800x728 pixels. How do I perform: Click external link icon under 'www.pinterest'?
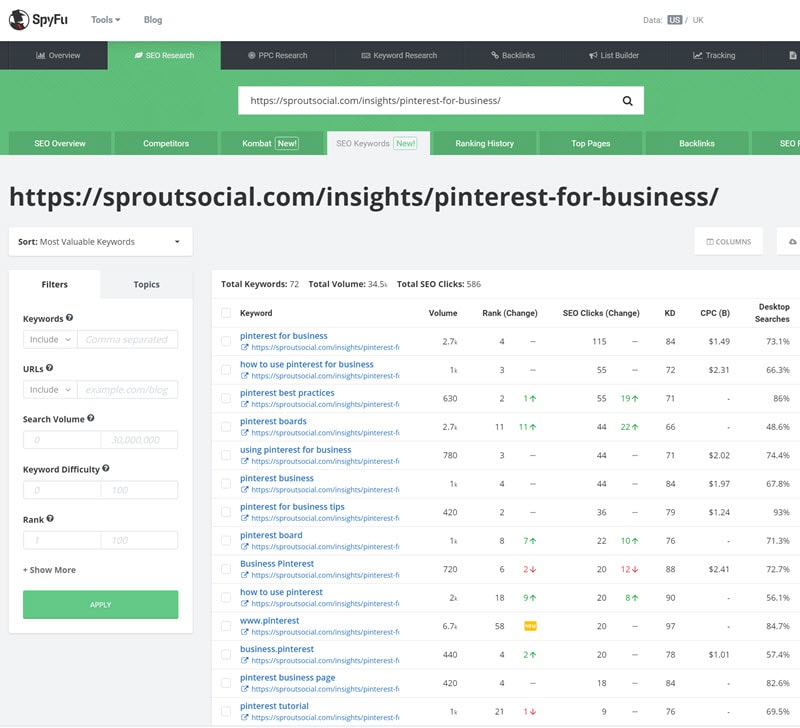click(x=244, y=633)
